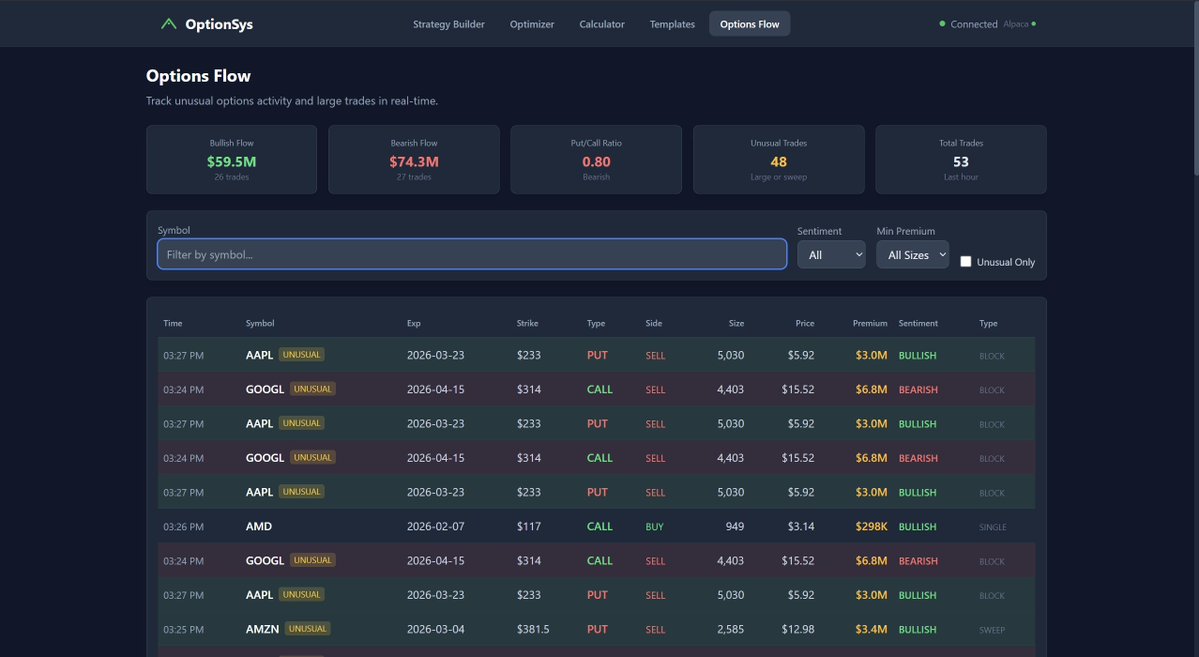Image resolution: width=1199 pixels, height=657 pixels.
Task: Click the UNUSUAL badge next to AMZN
Action: (307, 629)
